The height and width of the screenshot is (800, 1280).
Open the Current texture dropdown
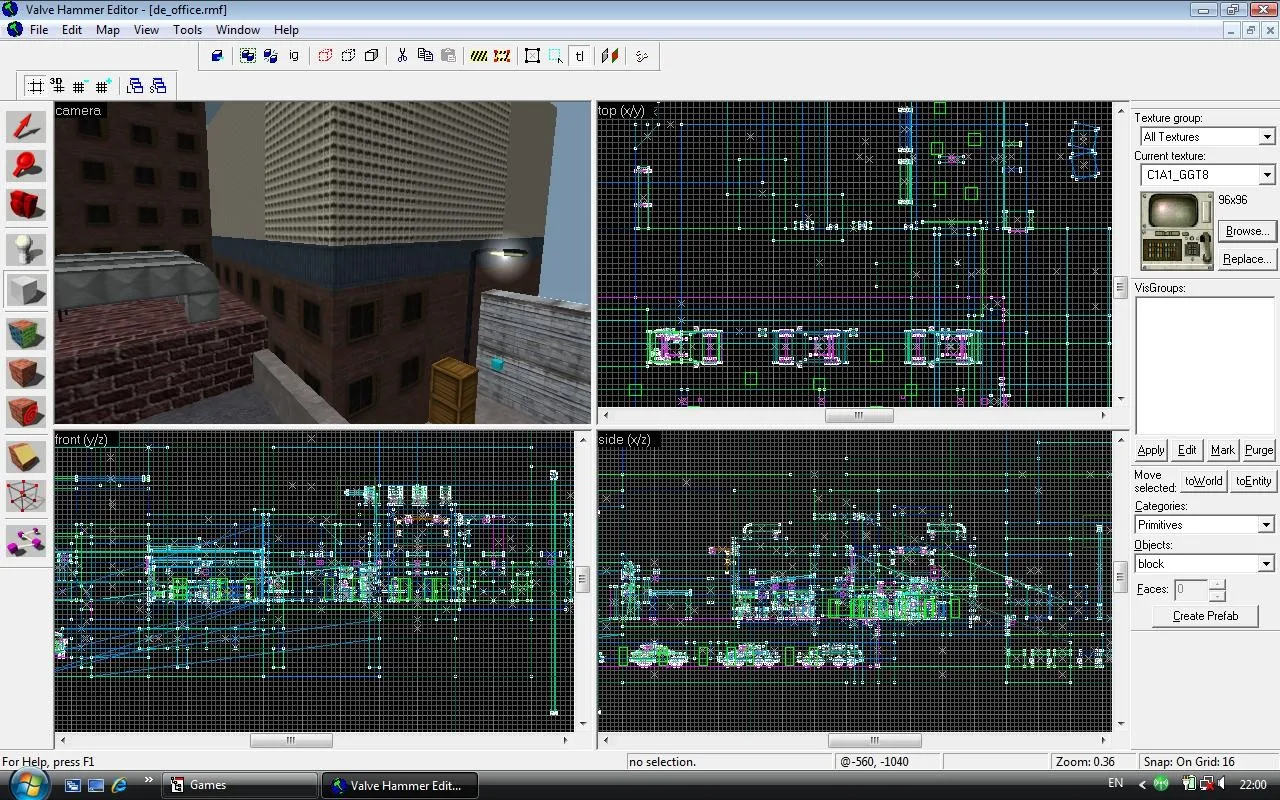coord(1266,175)
